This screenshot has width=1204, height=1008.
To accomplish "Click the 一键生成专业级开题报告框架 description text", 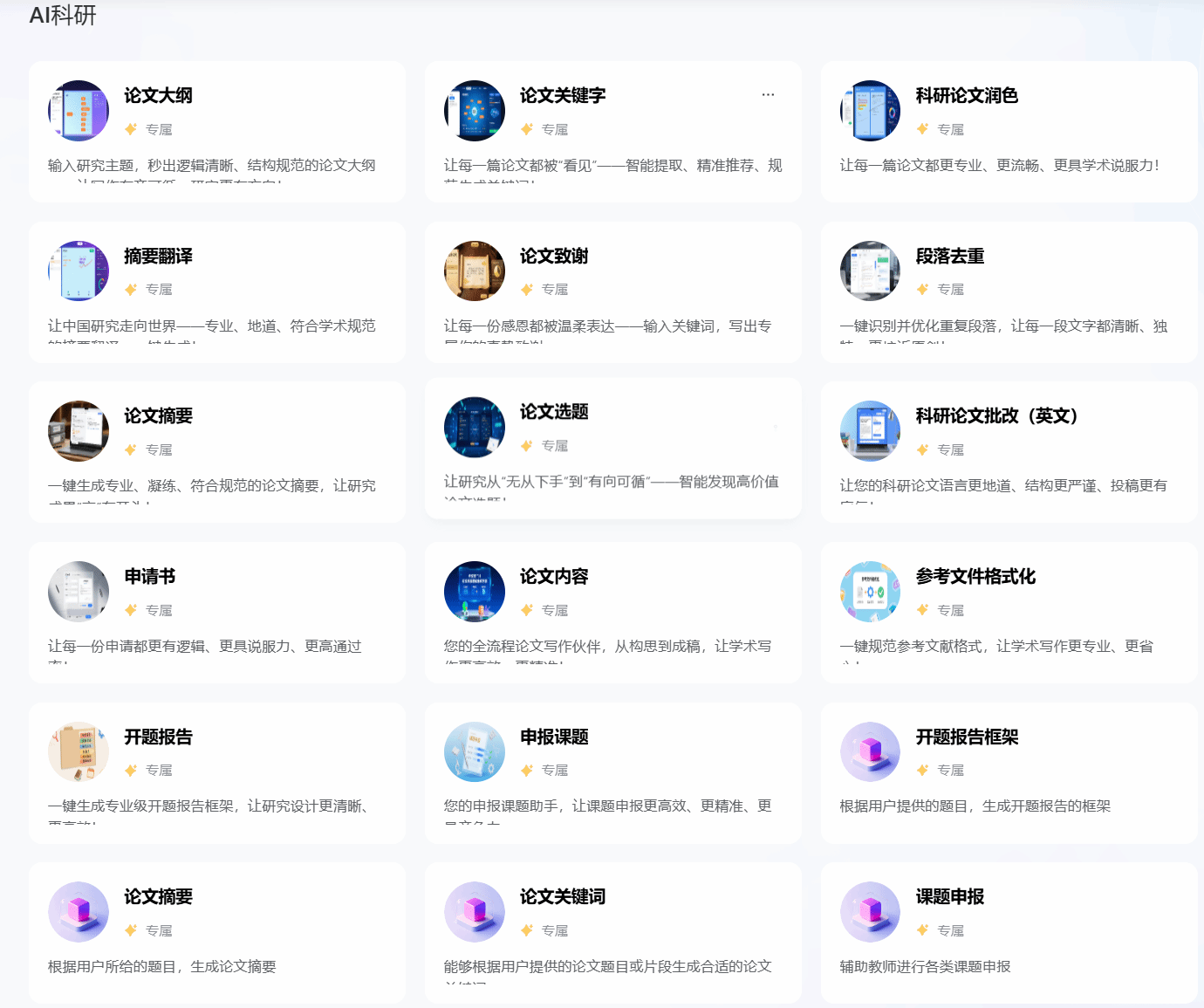I will pyautogui.click(x=208, y=806).
